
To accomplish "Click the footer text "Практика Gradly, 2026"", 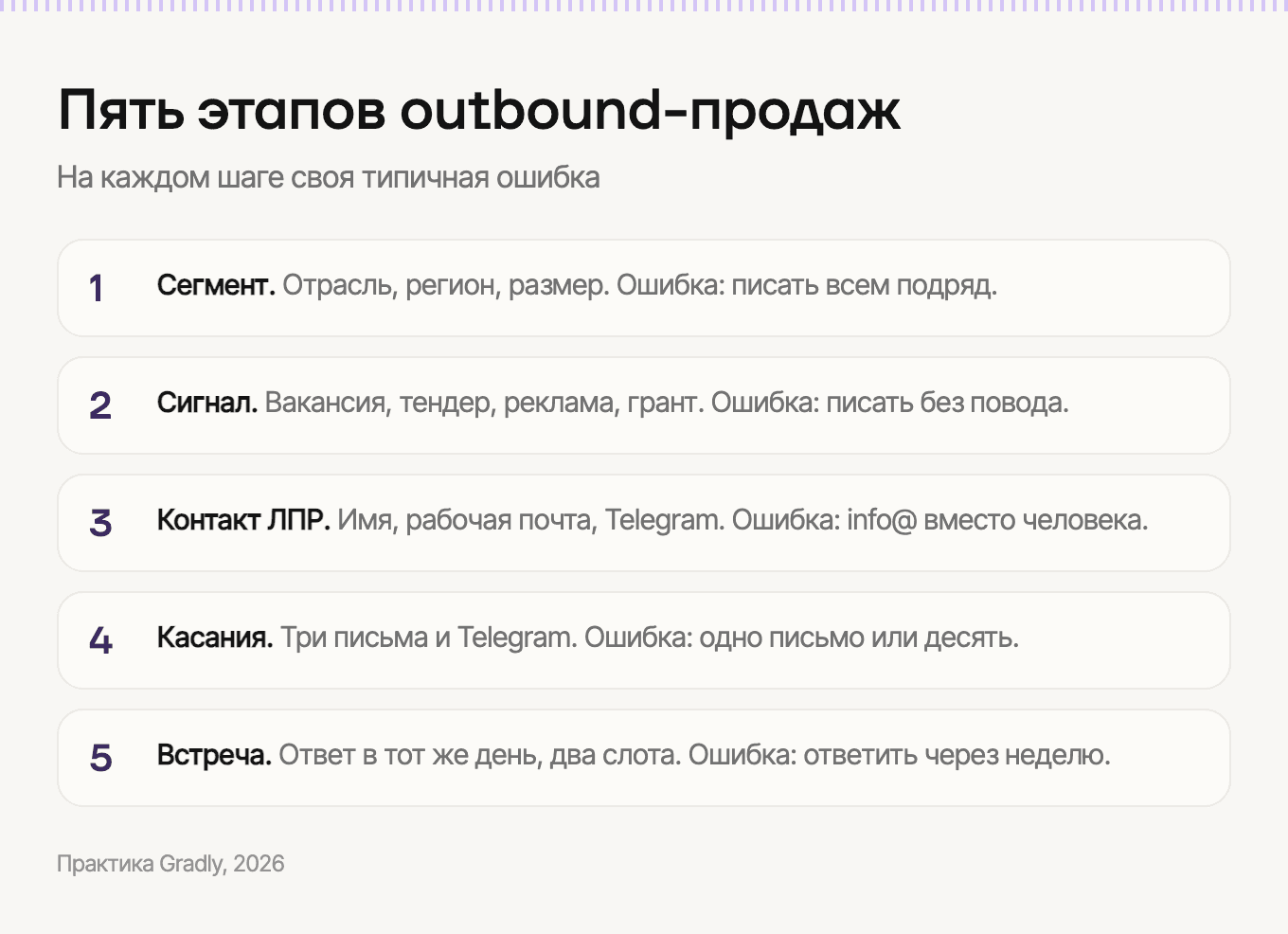I will coord(170,864).
